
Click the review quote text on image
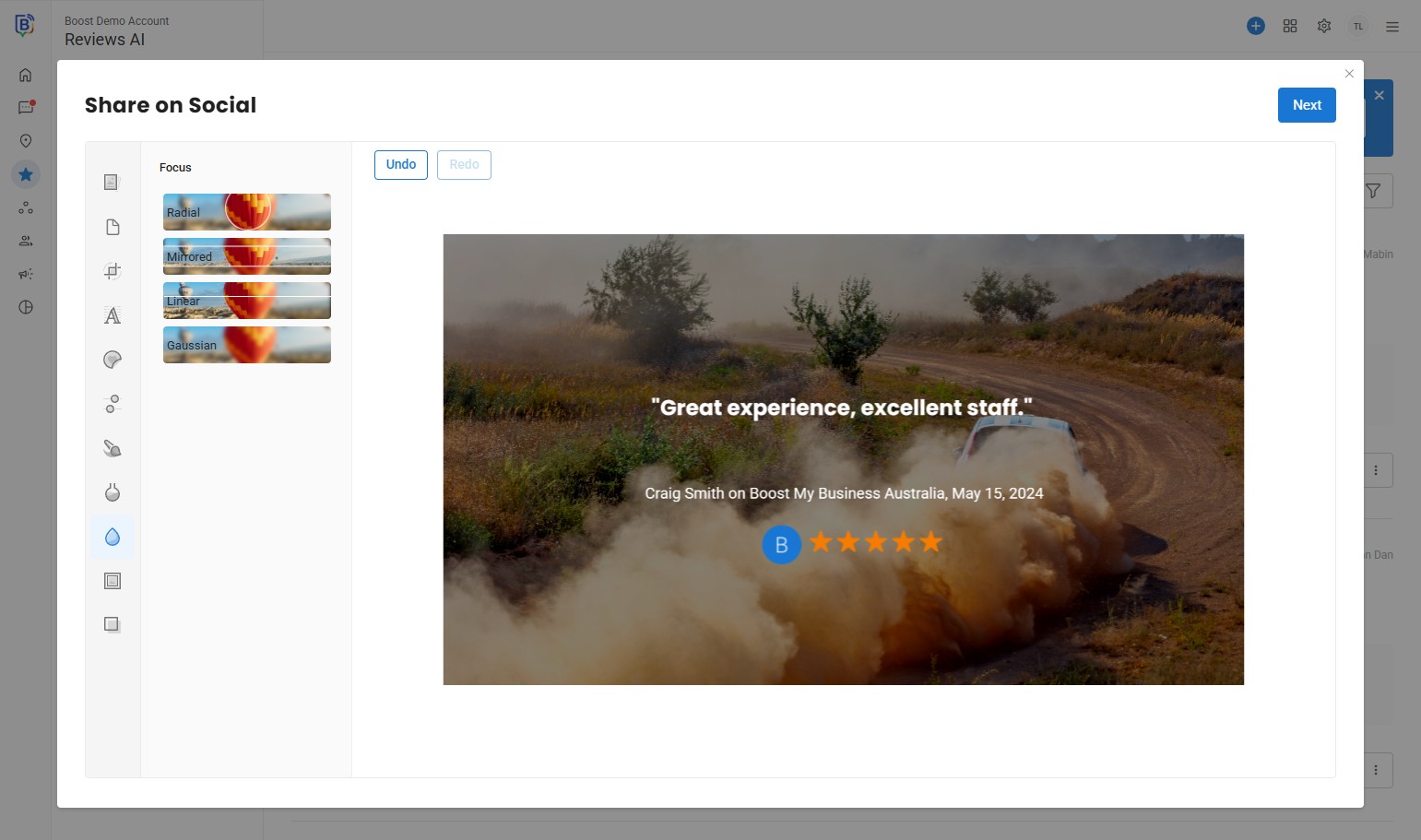tap(841, 408)
